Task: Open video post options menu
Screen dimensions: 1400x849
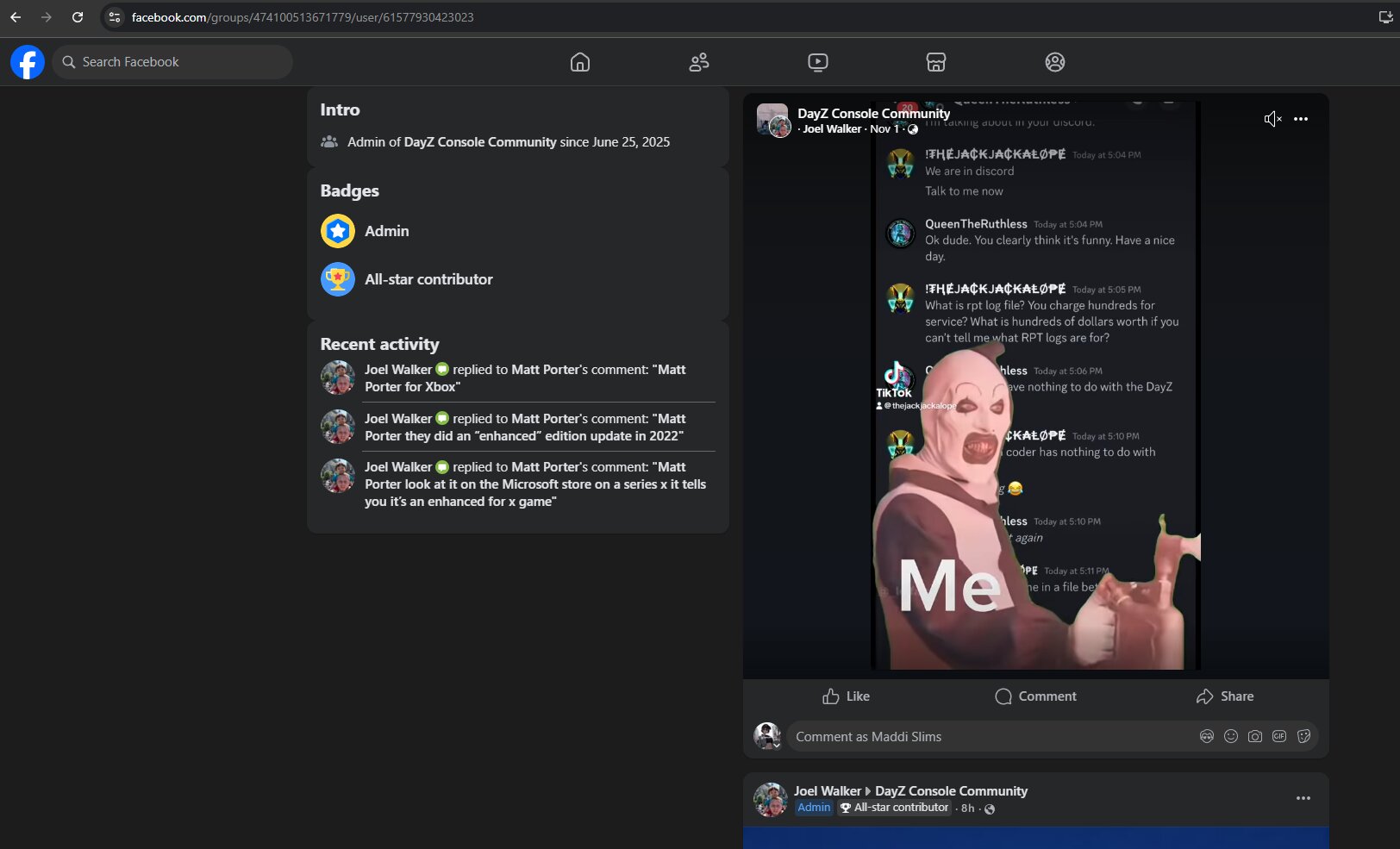Action: pyautogui.click(x=1301, y=119)
